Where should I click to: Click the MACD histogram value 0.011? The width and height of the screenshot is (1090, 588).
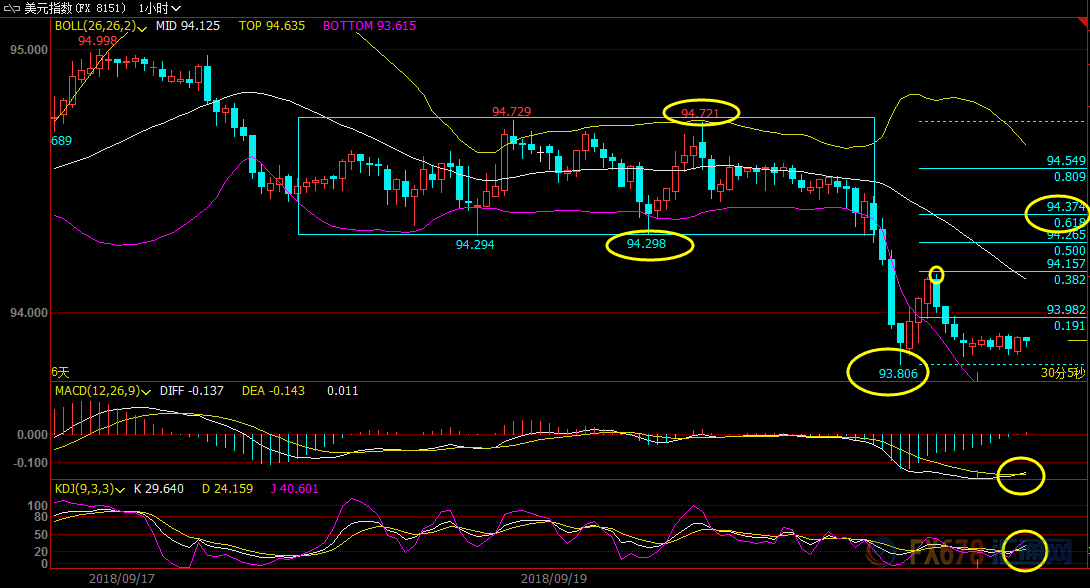343,391
